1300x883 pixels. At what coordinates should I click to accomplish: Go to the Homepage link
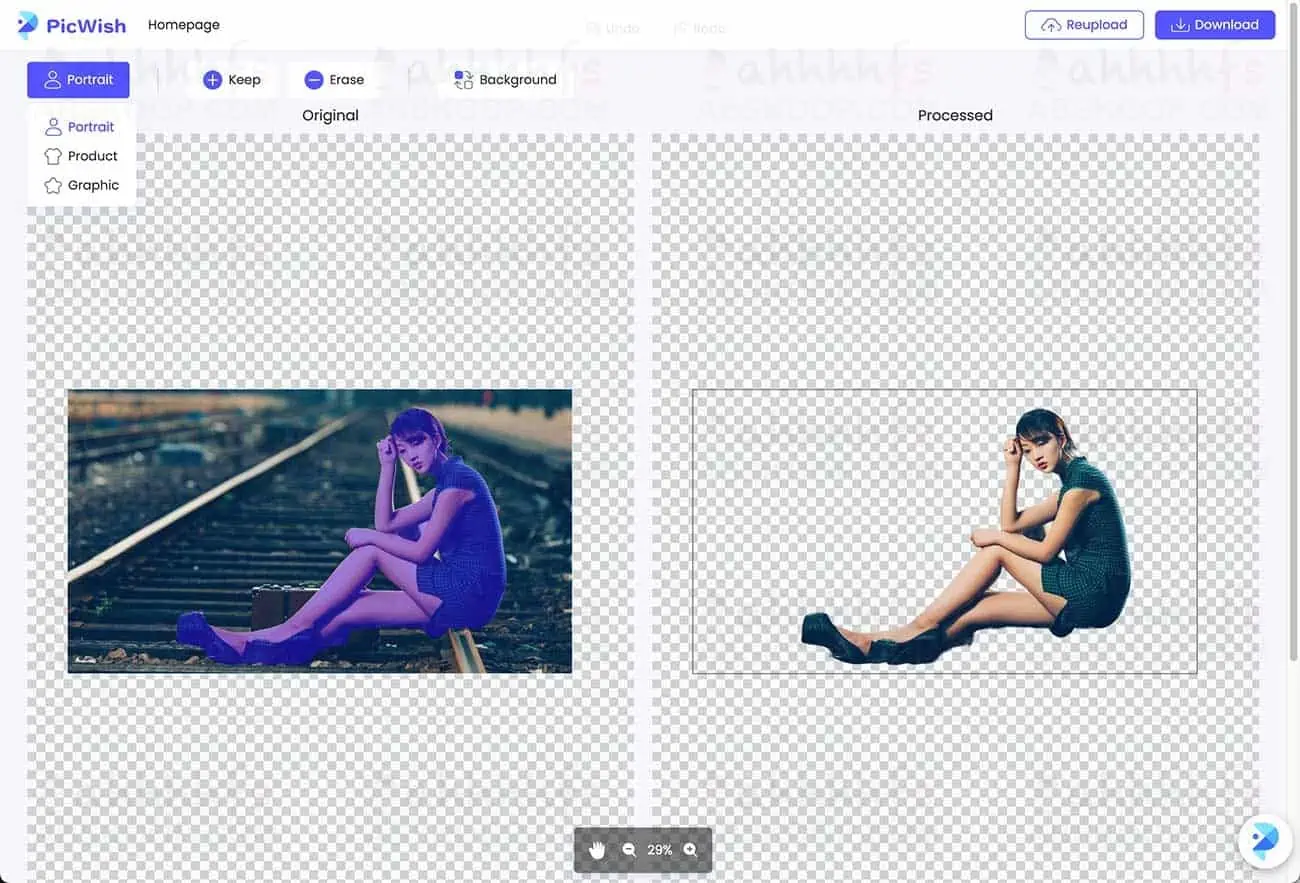tap(184, 25)
